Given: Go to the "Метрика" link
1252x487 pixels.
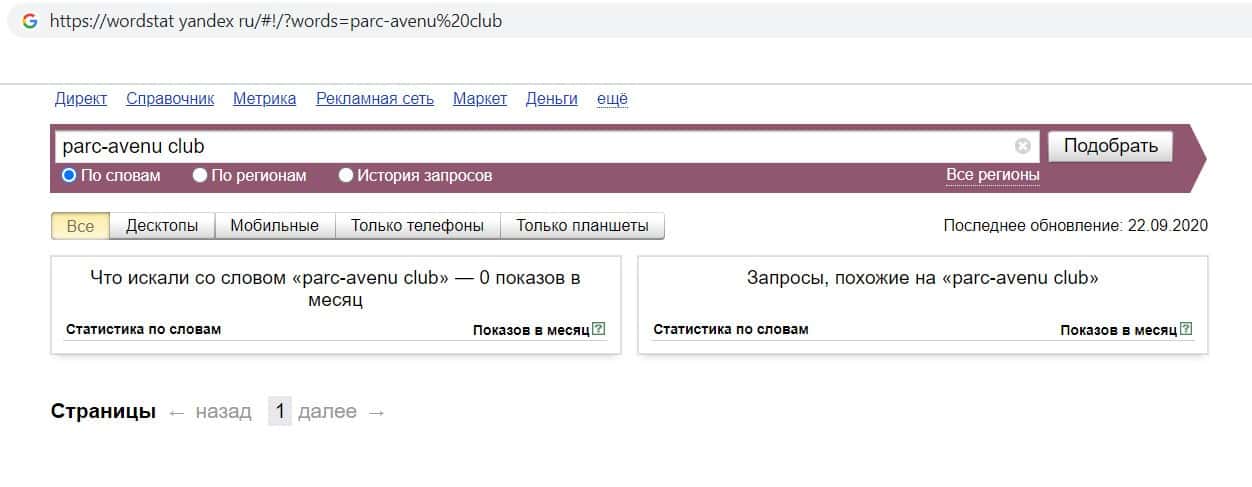Looking at the screenshot, I should (x=264, y=98).
